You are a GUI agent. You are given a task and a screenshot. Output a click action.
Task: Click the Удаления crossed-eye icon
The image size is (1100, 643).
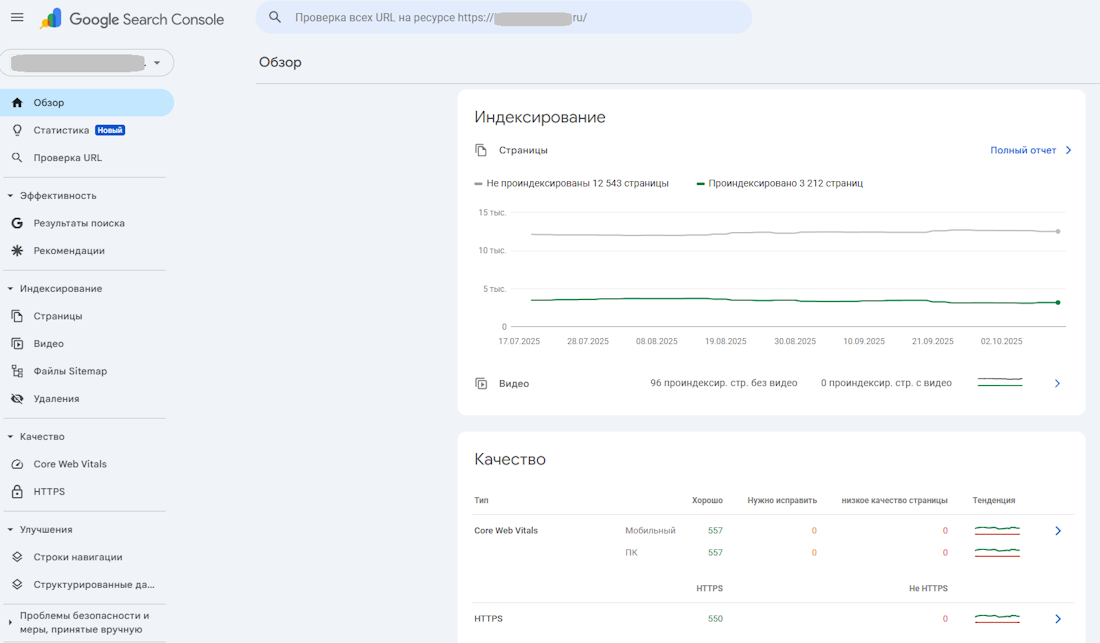coord(16,398)
